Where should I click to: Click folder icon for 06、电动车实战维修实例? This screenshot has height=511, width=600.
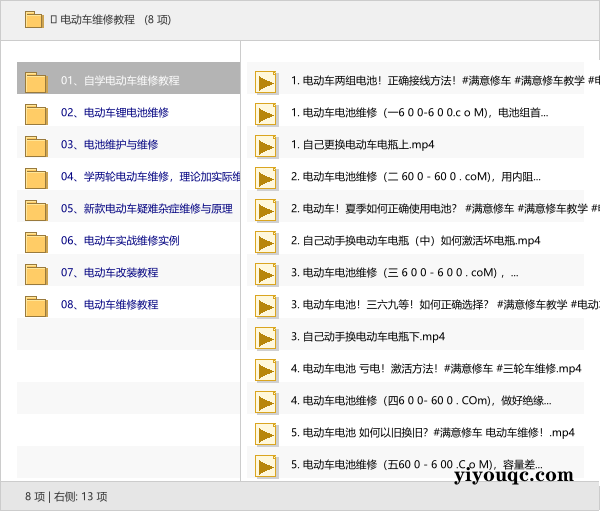tap(36, 241)
